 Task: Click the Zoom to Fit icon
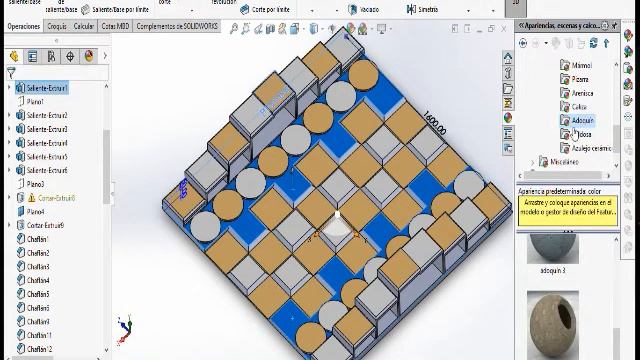click(x=233, y=29)
